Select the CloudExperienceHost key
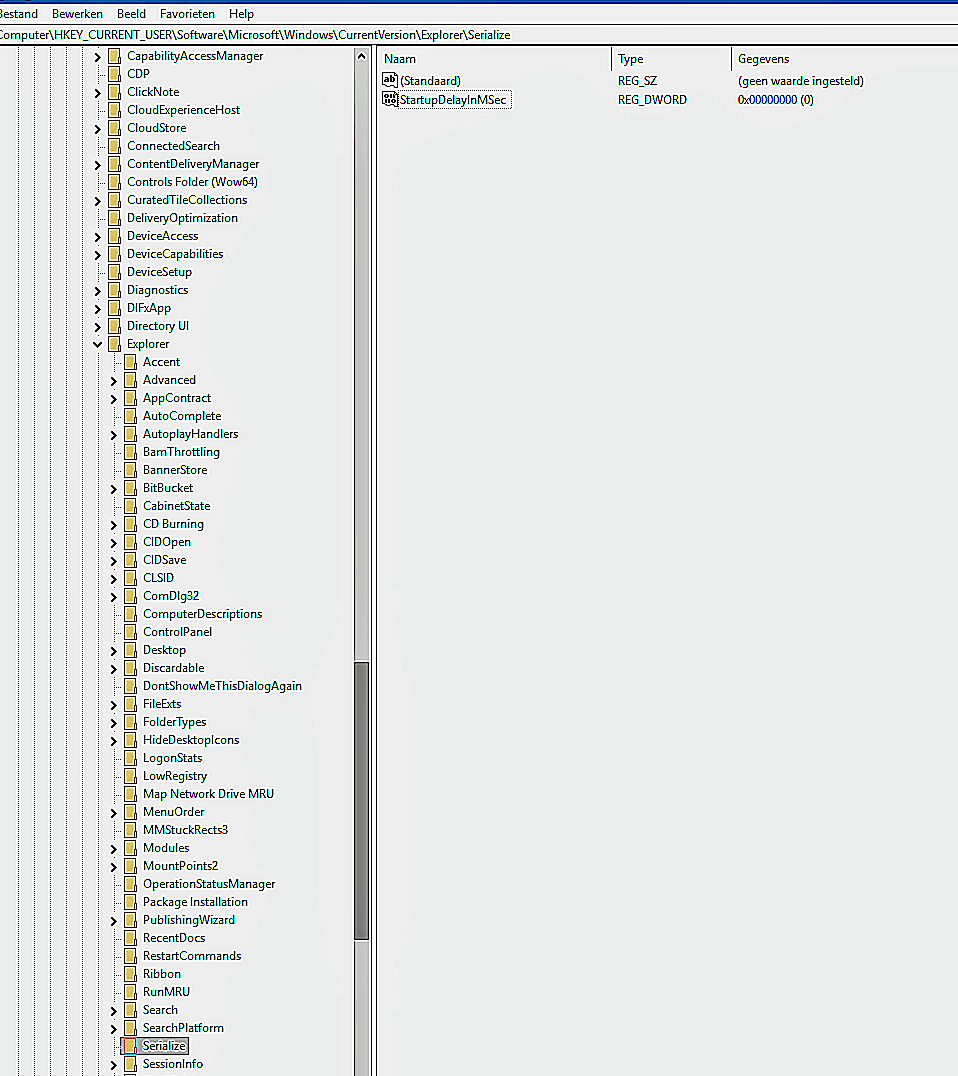958x1076 pixels. pos(183,110)
